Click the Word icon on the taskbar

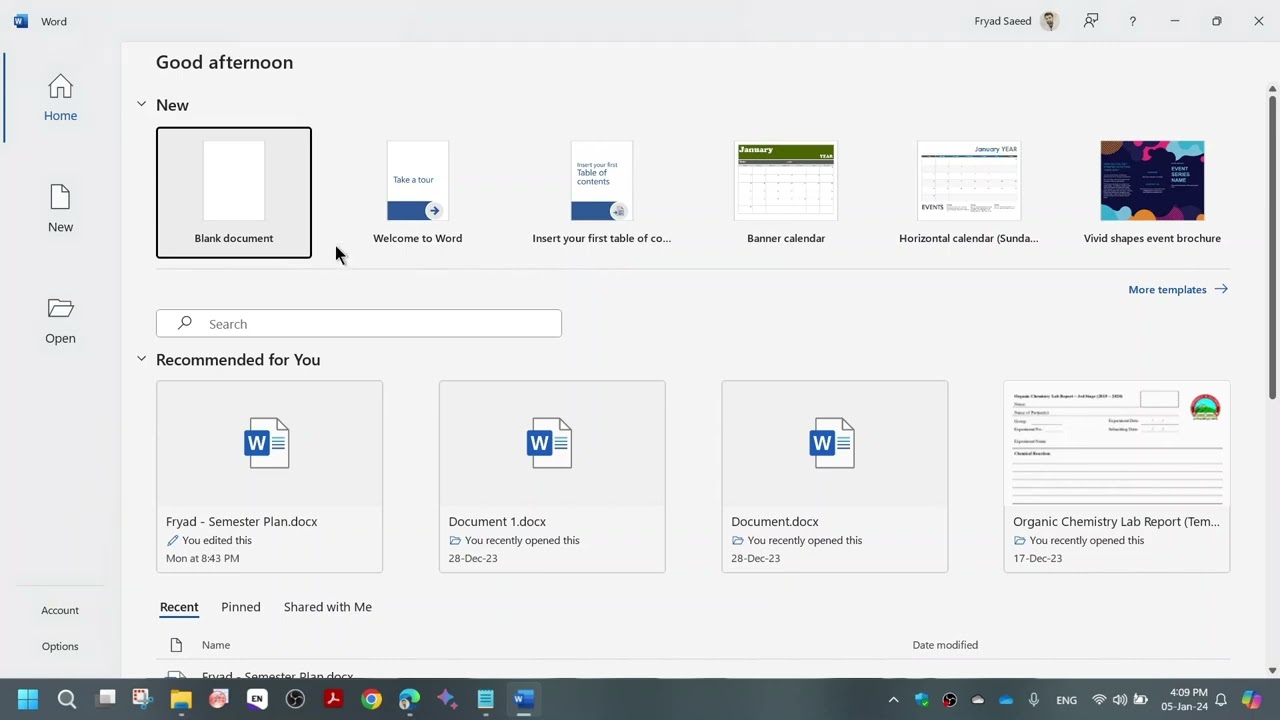(x=523, y=699)
